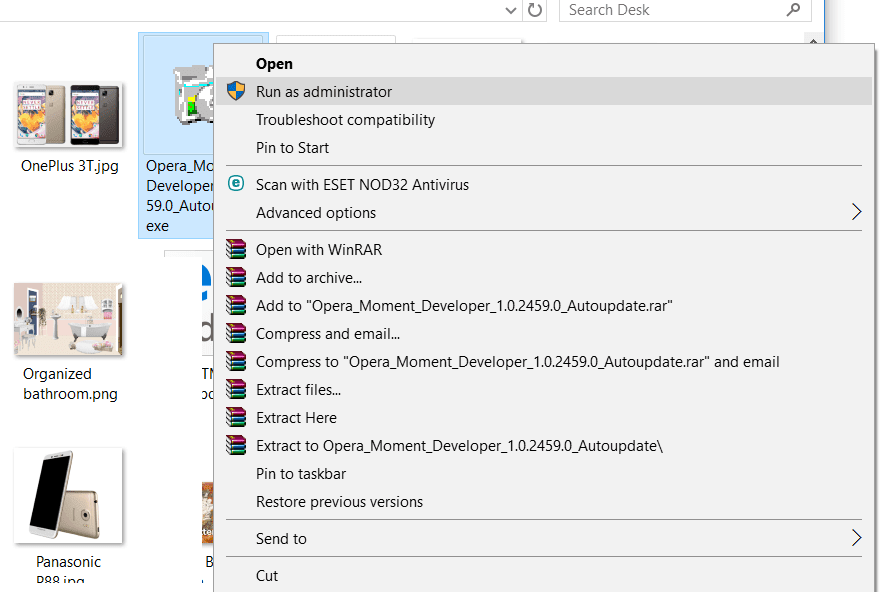Select the Opera_Moment exe file icon
Screen dimensions: 880x592
194,95
